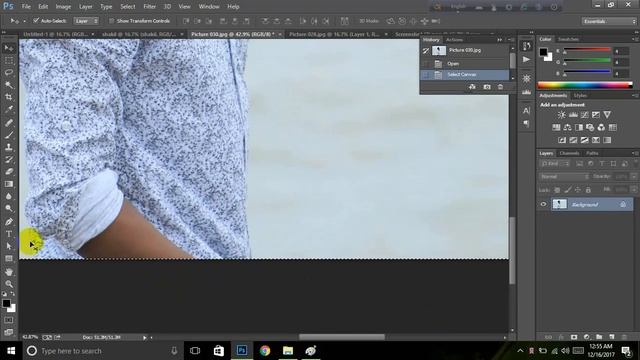This screenshot has width=640, height=360.
Task: Select the Hand tool
Action: tap(9, 272)
